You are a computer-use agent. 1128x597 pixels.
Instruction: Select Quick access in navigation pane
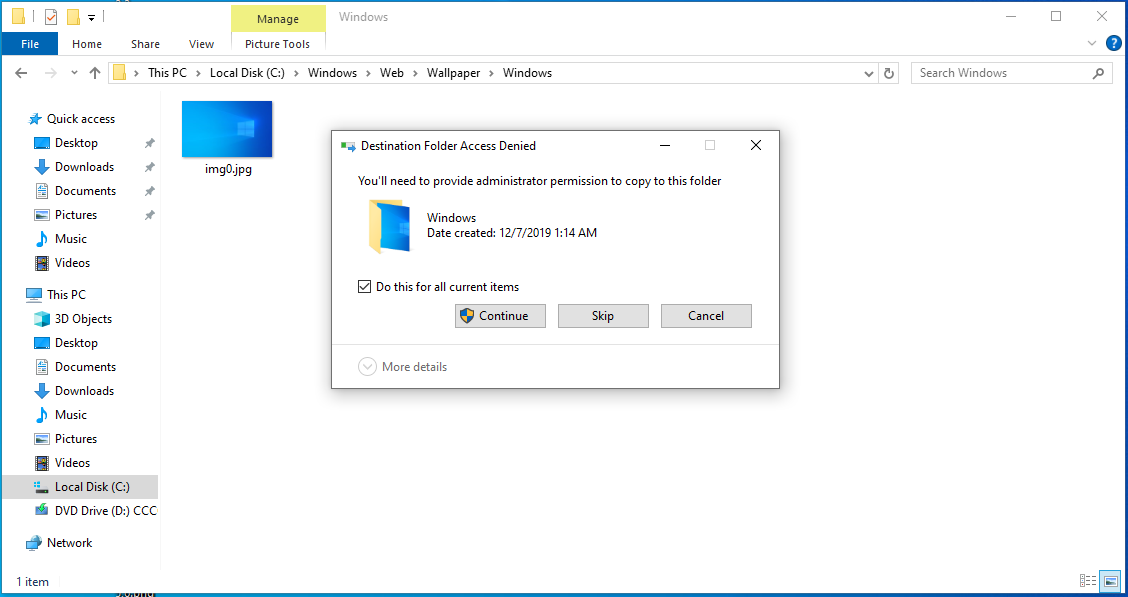[x=81, y=119]
